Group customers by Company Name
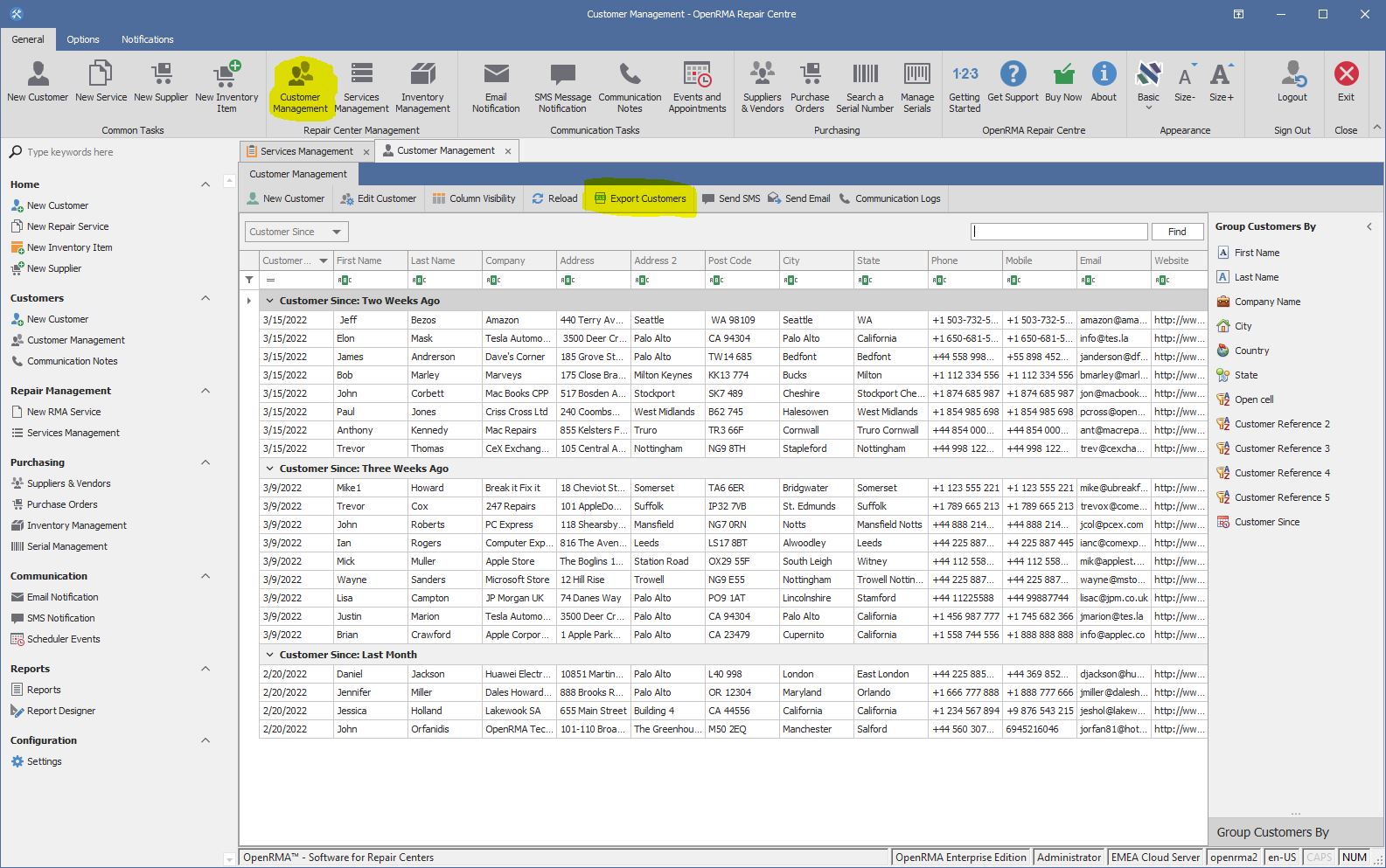 tap(1258, 302)
